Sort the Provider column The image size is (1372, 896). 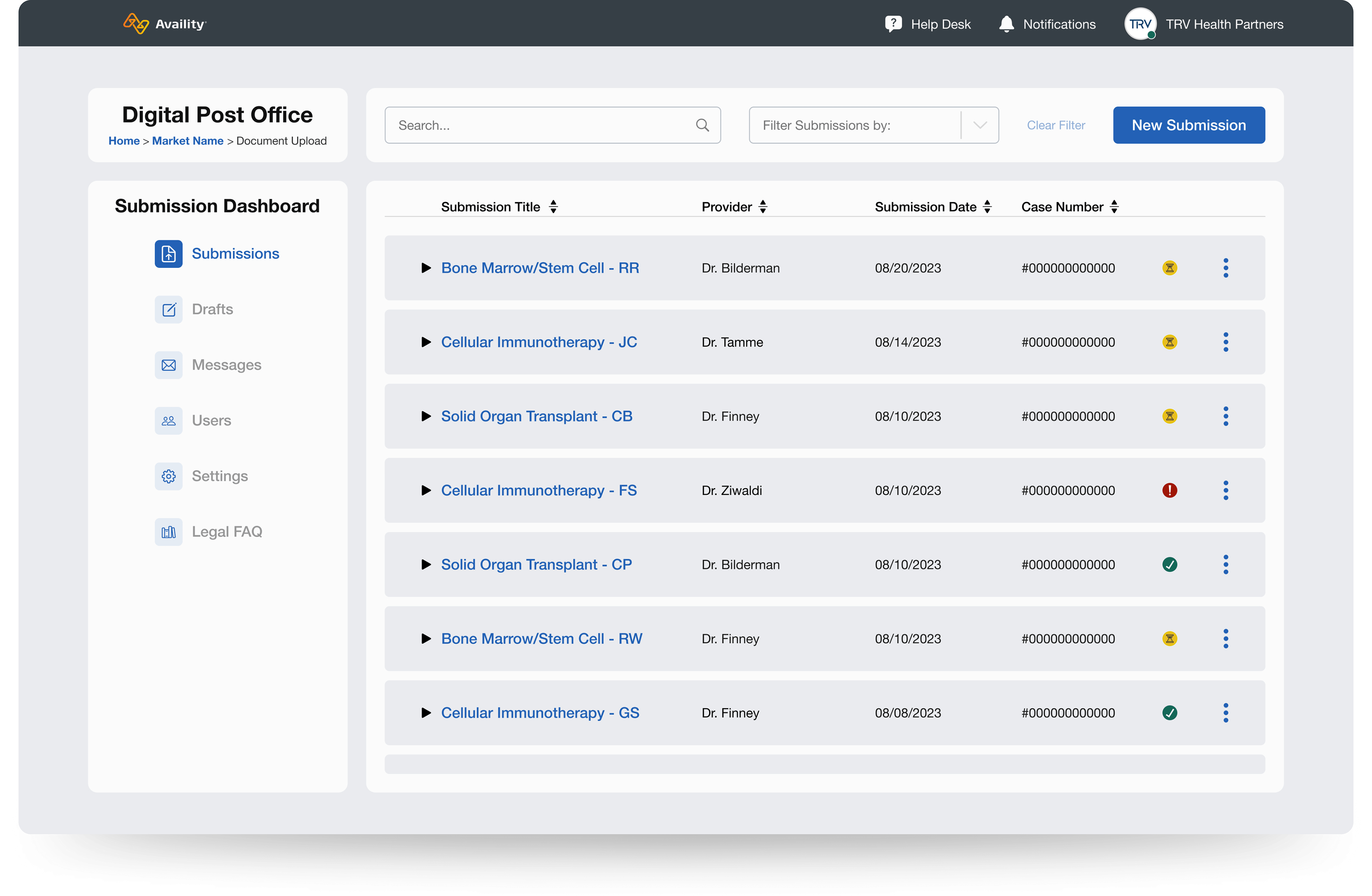(x=763, y=206)
